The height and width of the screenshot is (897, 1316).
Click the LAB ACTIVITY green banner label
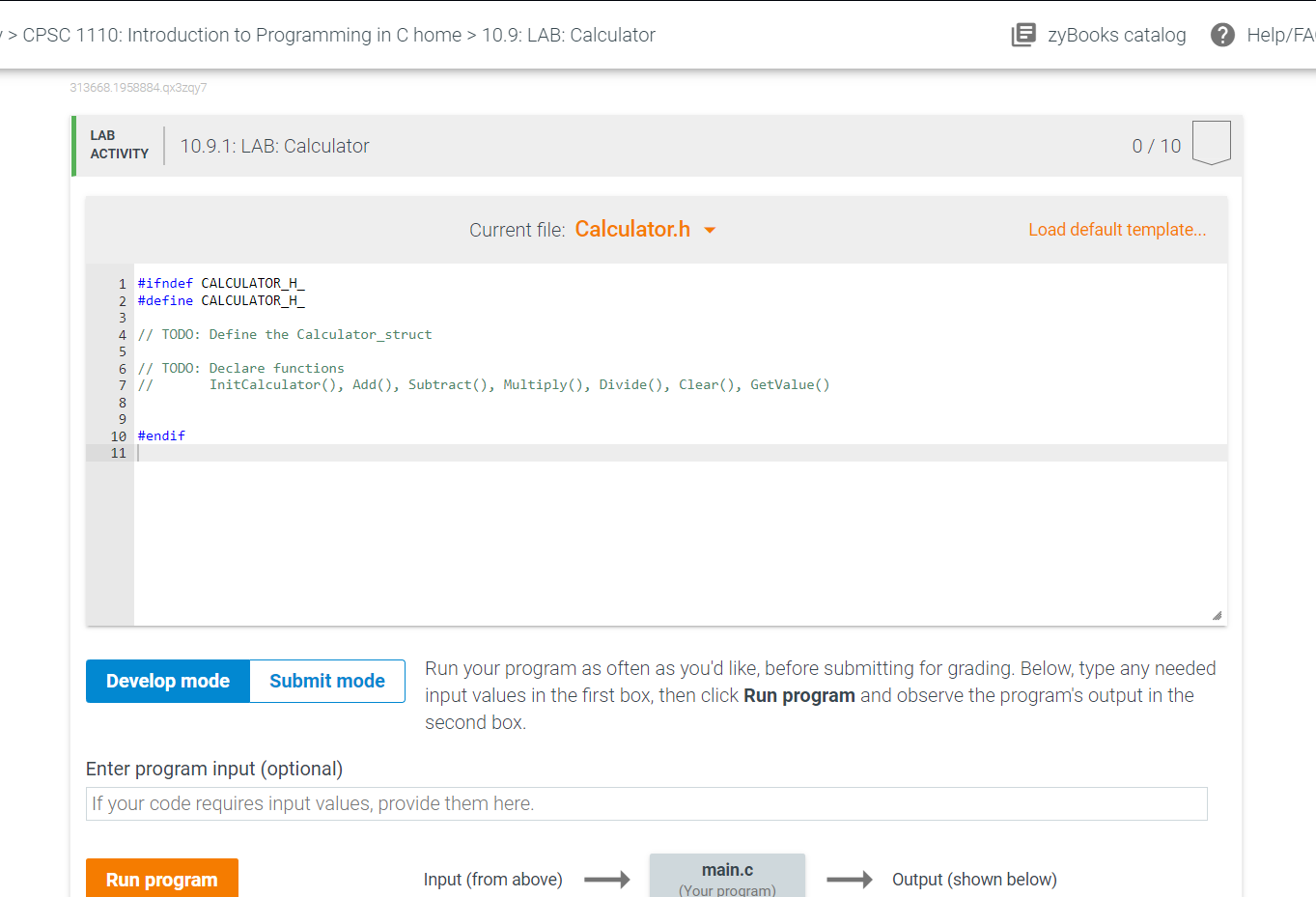[118, 144]
